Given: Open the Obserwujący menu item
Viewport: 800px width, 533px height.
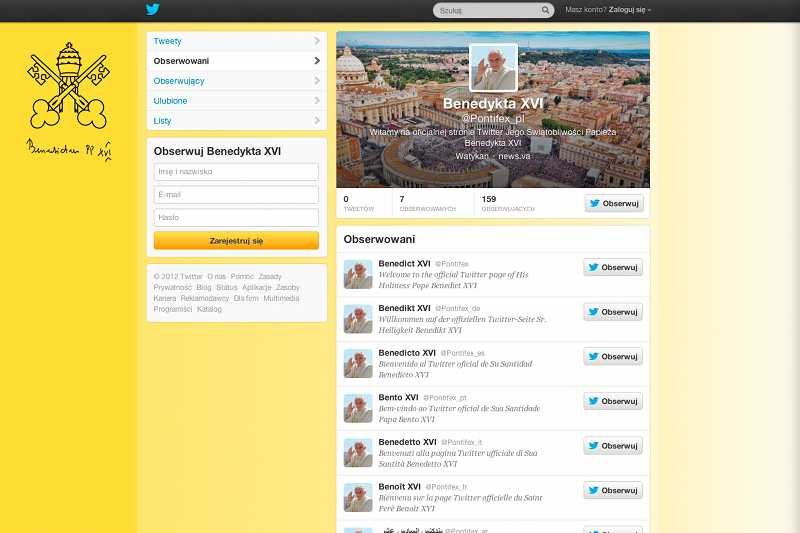Looking at the screenshot, I should click(236, 81).
